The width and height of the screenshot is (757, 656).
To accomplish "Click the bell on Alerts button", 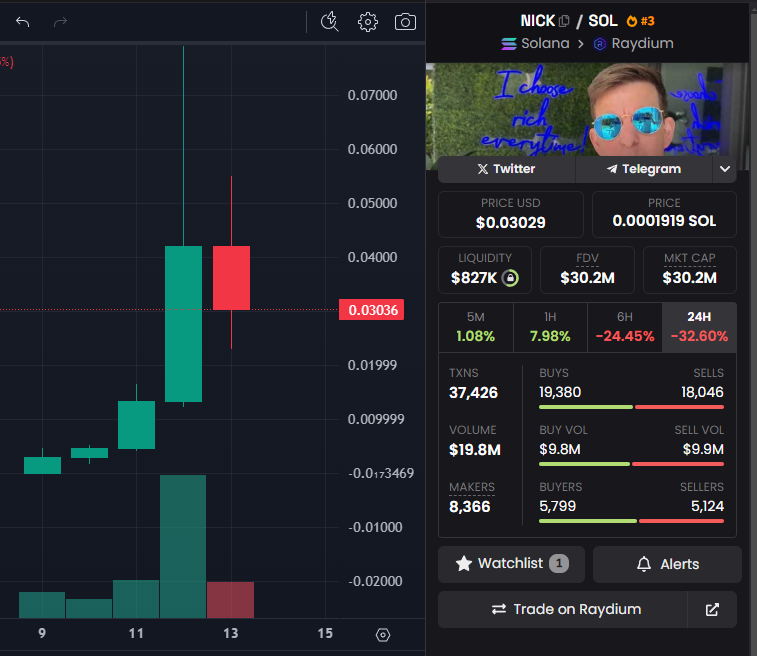I will 644,564.
